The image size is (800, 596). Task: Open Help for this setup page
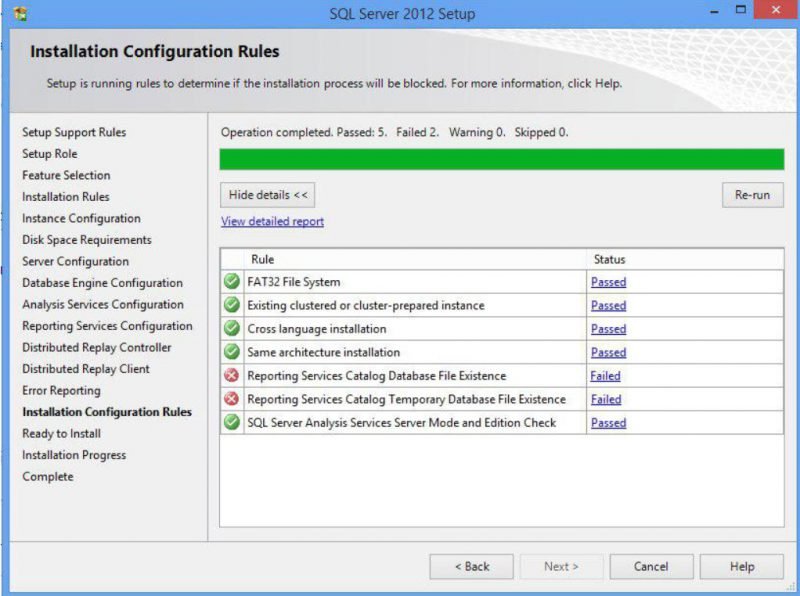tap(741, 566)
